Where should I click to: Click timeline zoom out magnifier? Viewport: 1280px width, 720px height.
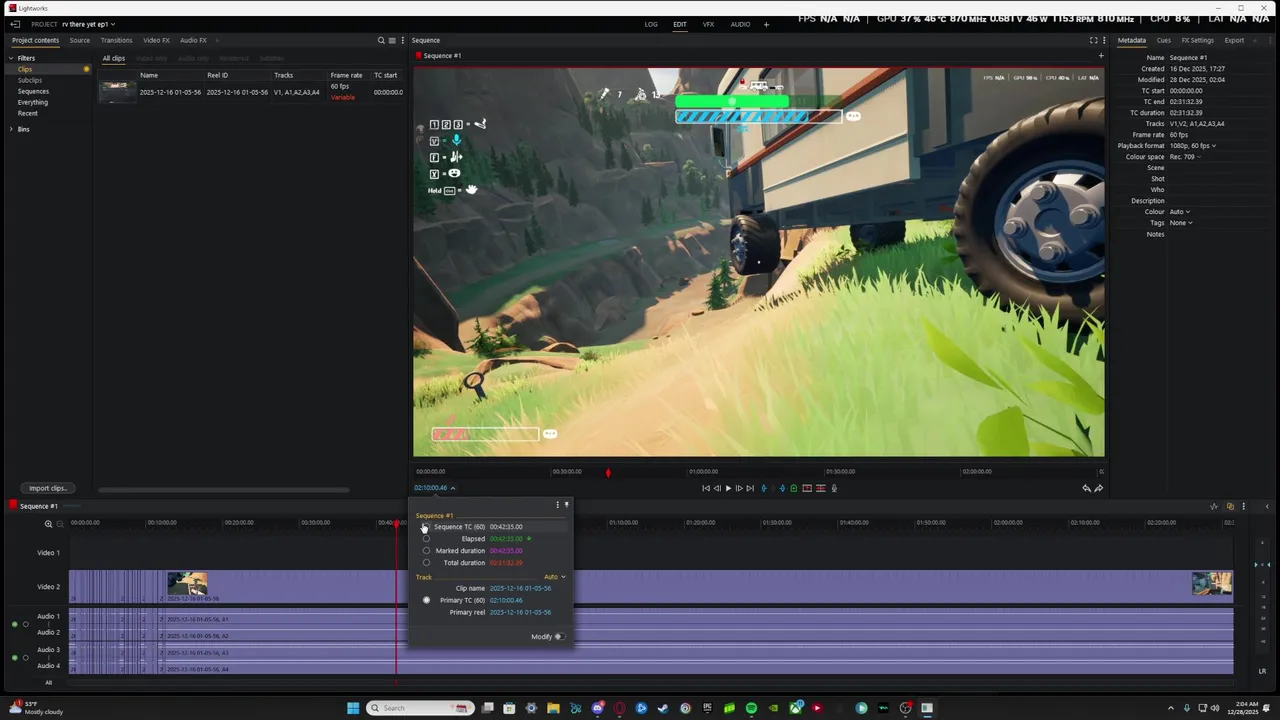(60, 524)
